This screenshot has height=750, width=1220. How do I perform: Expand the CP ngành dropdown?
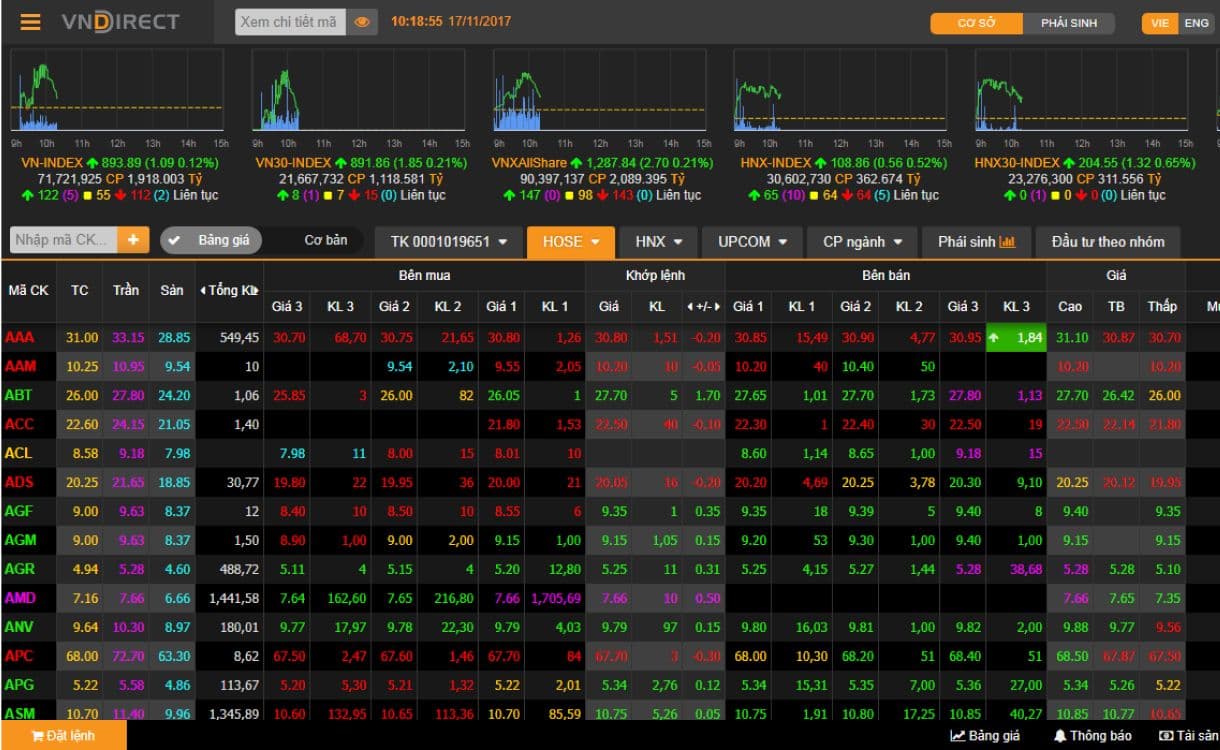pos(861,242)
